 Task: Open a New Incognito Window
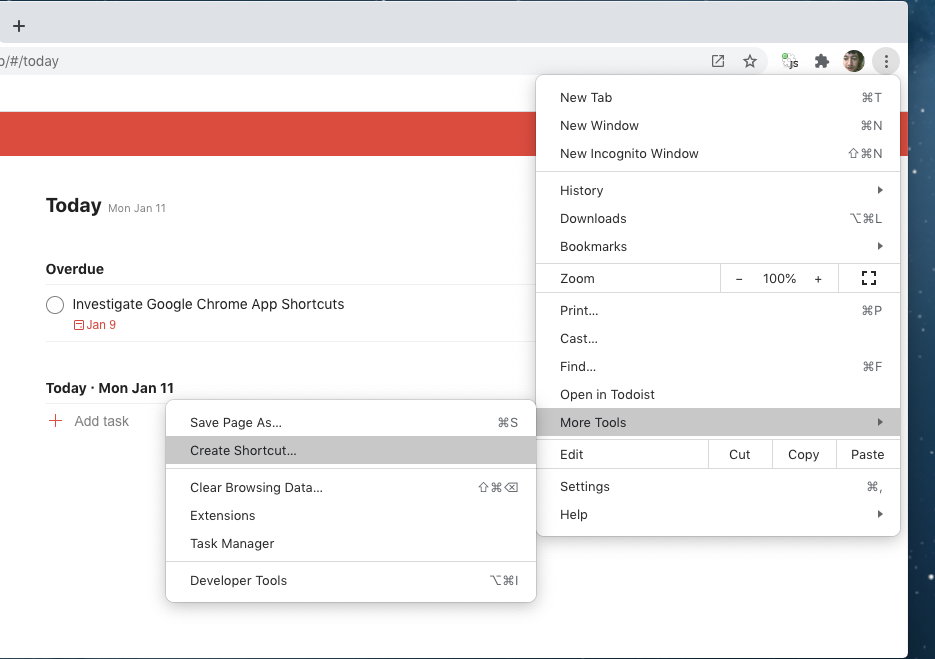[718, 153]
